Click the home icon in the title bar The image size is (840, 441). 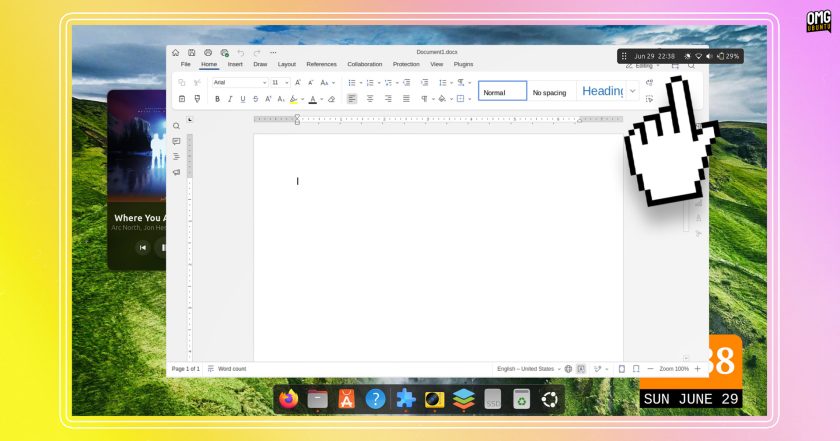point(175,53)
